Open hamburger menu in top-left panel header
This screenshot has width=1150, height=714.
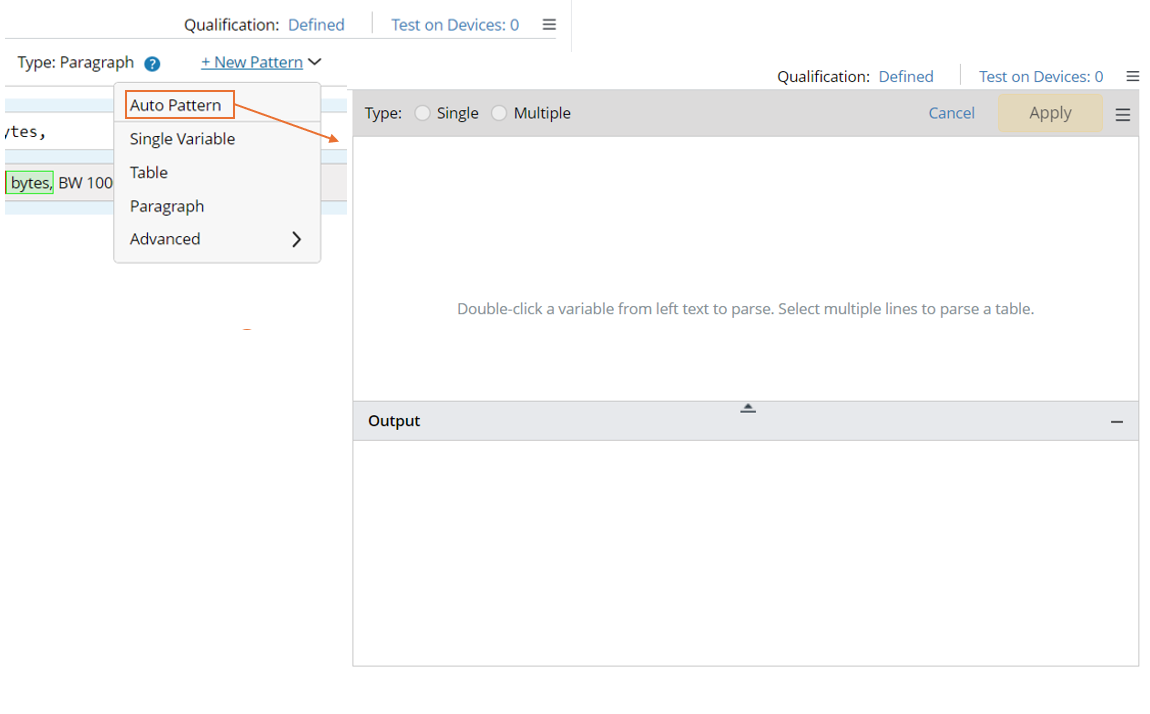(549, 25)
